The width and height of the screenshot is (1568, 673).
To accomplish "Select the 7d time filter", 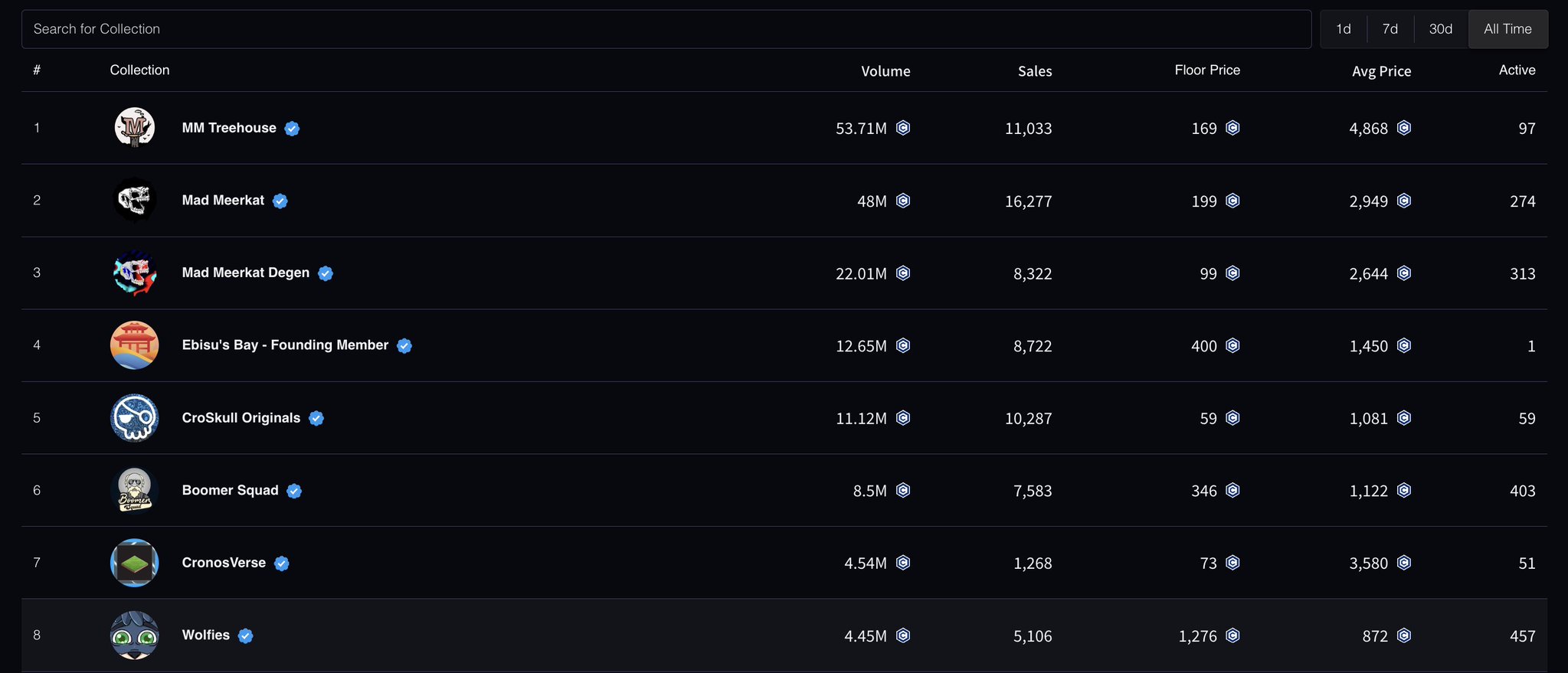I will coord(1390,29).
